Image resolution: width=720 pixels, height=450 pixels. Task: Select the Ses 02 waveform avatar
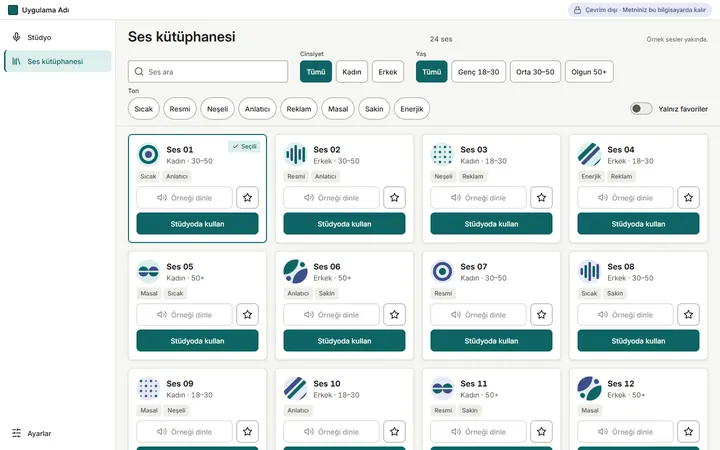click(295, 155)
